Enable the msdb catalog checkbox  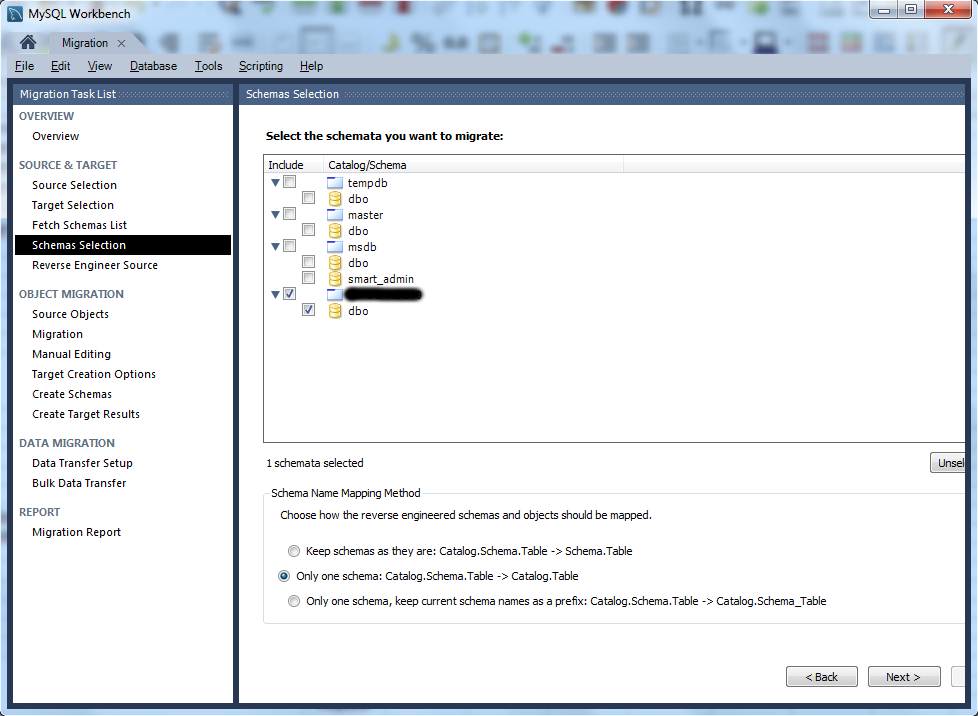289,246
